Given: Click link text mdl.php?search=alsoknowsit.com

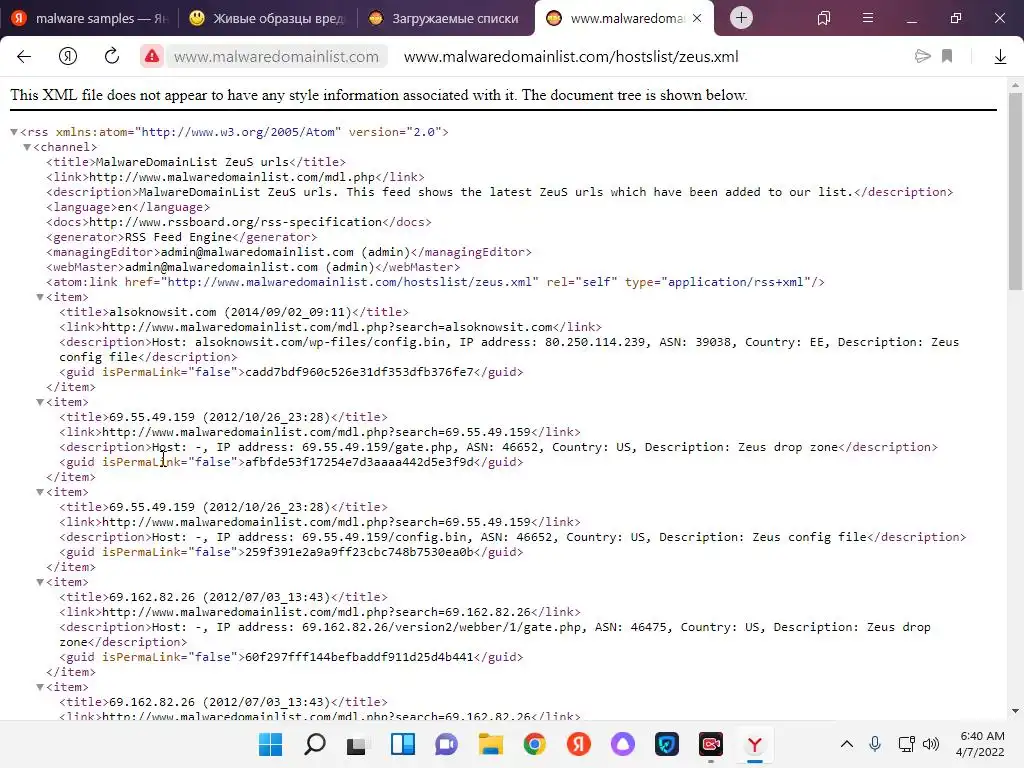Looking at the screenshot, I should click(x=328, y=327).
